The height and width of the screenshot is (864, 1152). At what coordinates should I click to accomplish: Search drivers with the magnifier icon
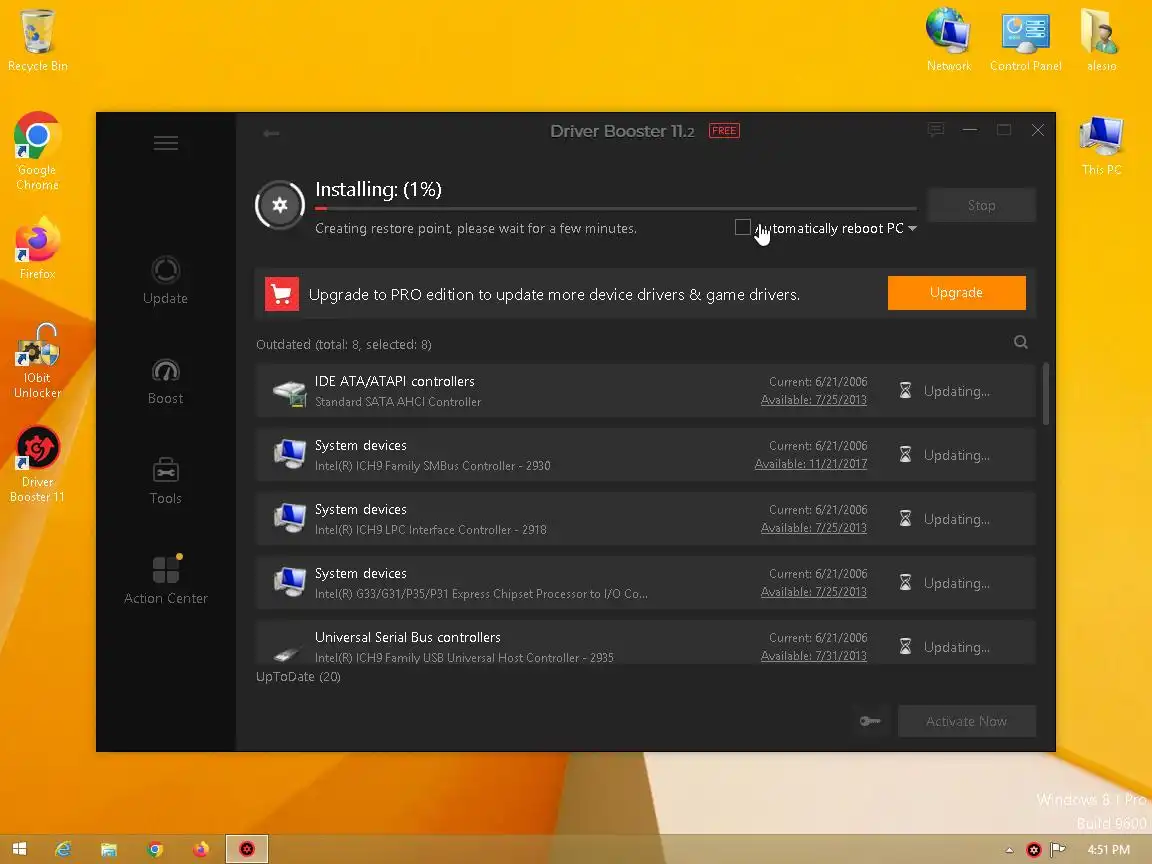click(1020, 342)
